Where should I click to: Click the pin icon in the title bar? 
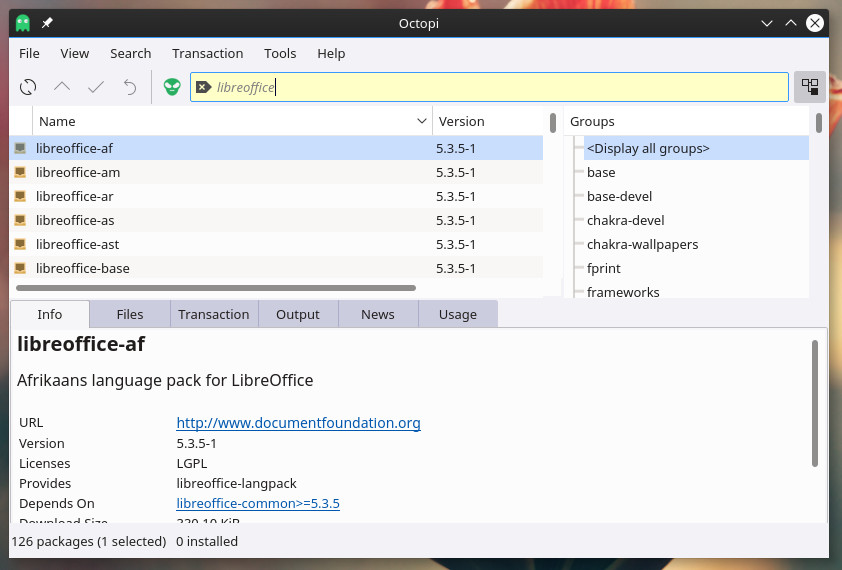point(47,23)
